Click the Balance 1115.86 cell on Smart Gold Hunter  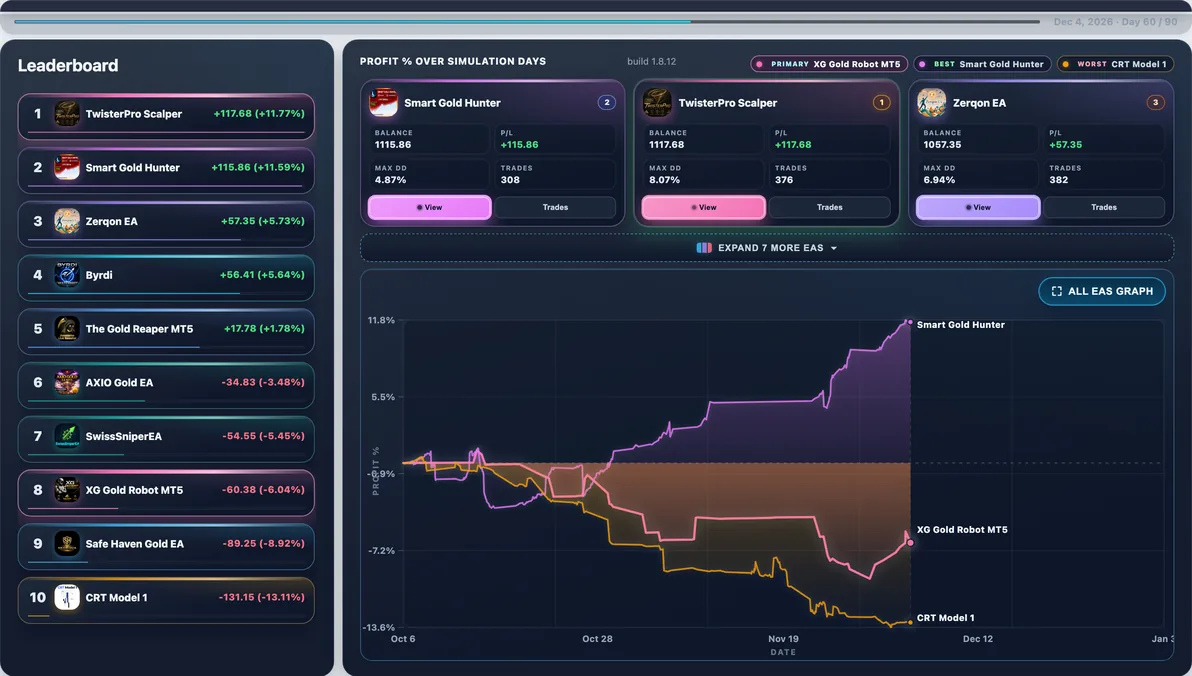coord(429,139)
